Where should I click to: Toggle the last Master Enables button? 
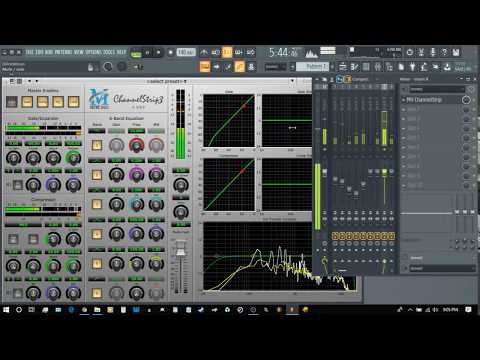click(x=74, y=102)
